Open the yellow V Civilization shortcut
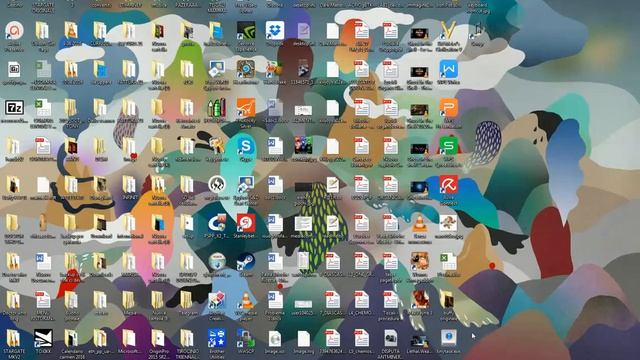This screenshot has height=360, width=640. click(448, 31)
